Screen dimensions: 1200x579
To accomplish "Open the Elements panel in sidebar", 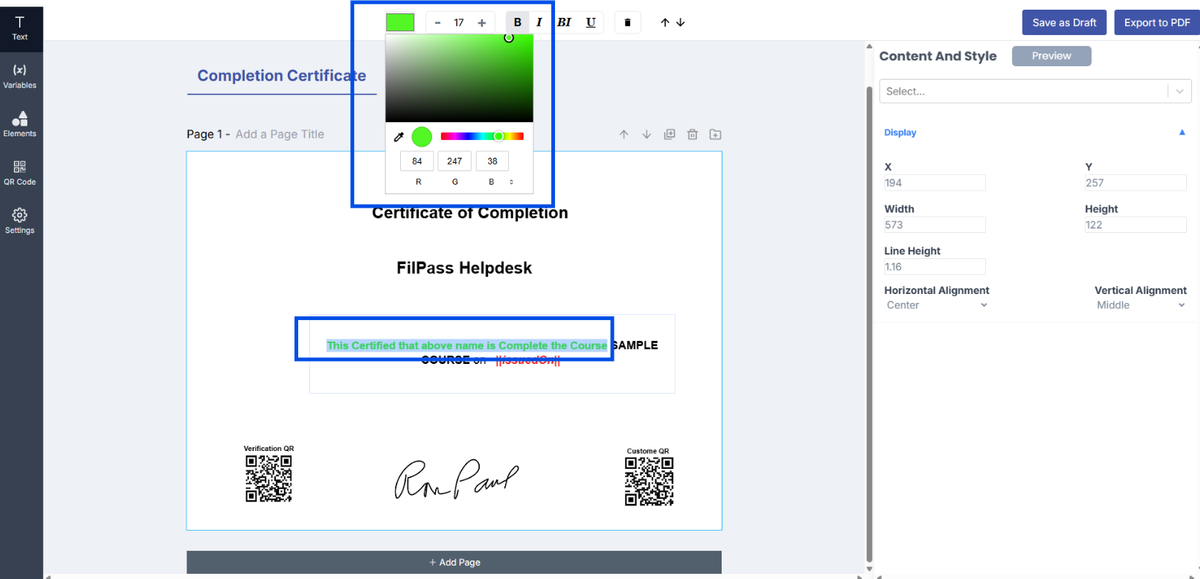I will [x=20, y=124].
